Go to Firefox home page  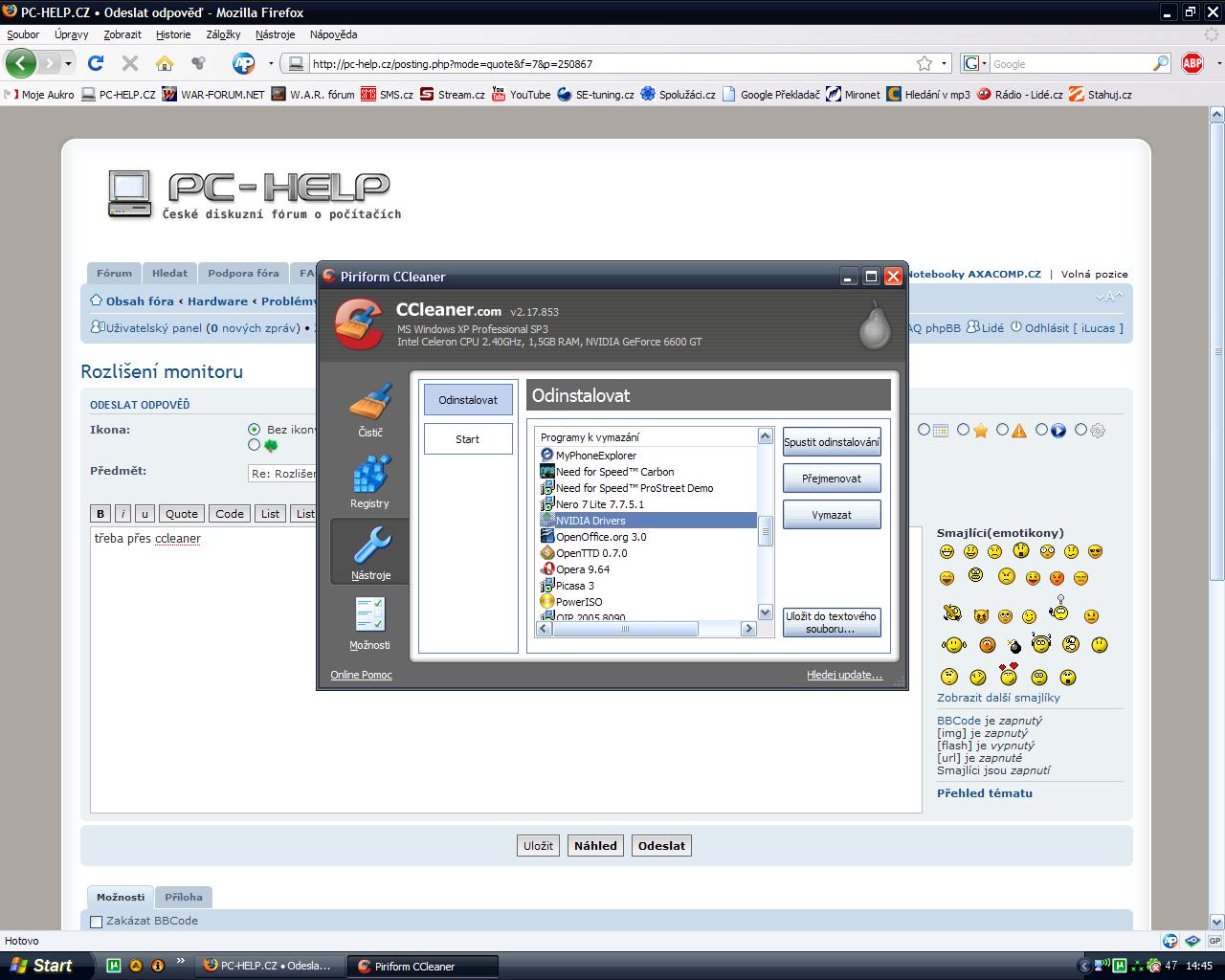(165, 63)
